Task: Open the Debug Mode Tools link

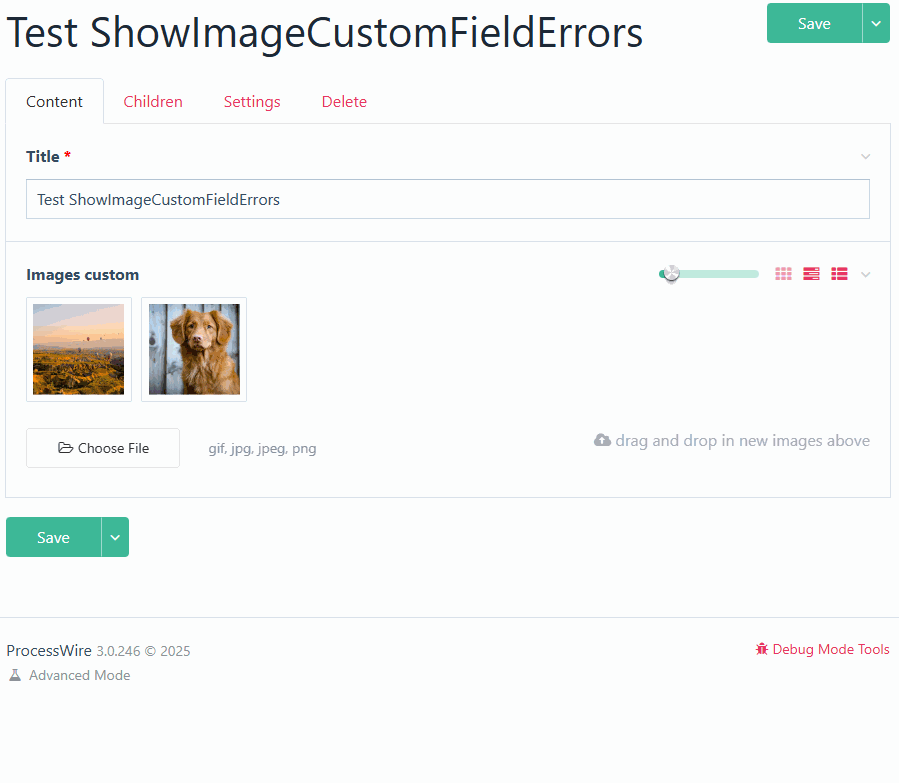Action: (830, 649)
